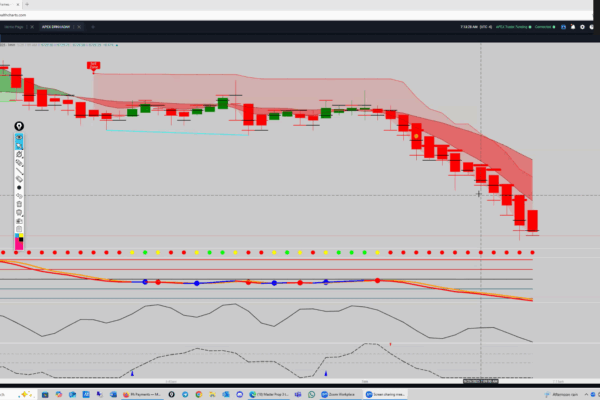
Task: Select the black dot marker tool
Action: (x=19, y=187)
